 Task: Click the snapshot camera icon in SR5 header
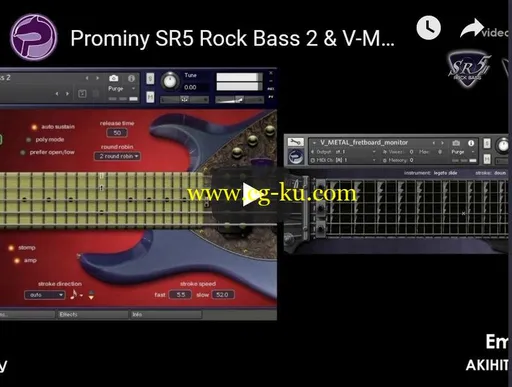click(x=114, y=78)
